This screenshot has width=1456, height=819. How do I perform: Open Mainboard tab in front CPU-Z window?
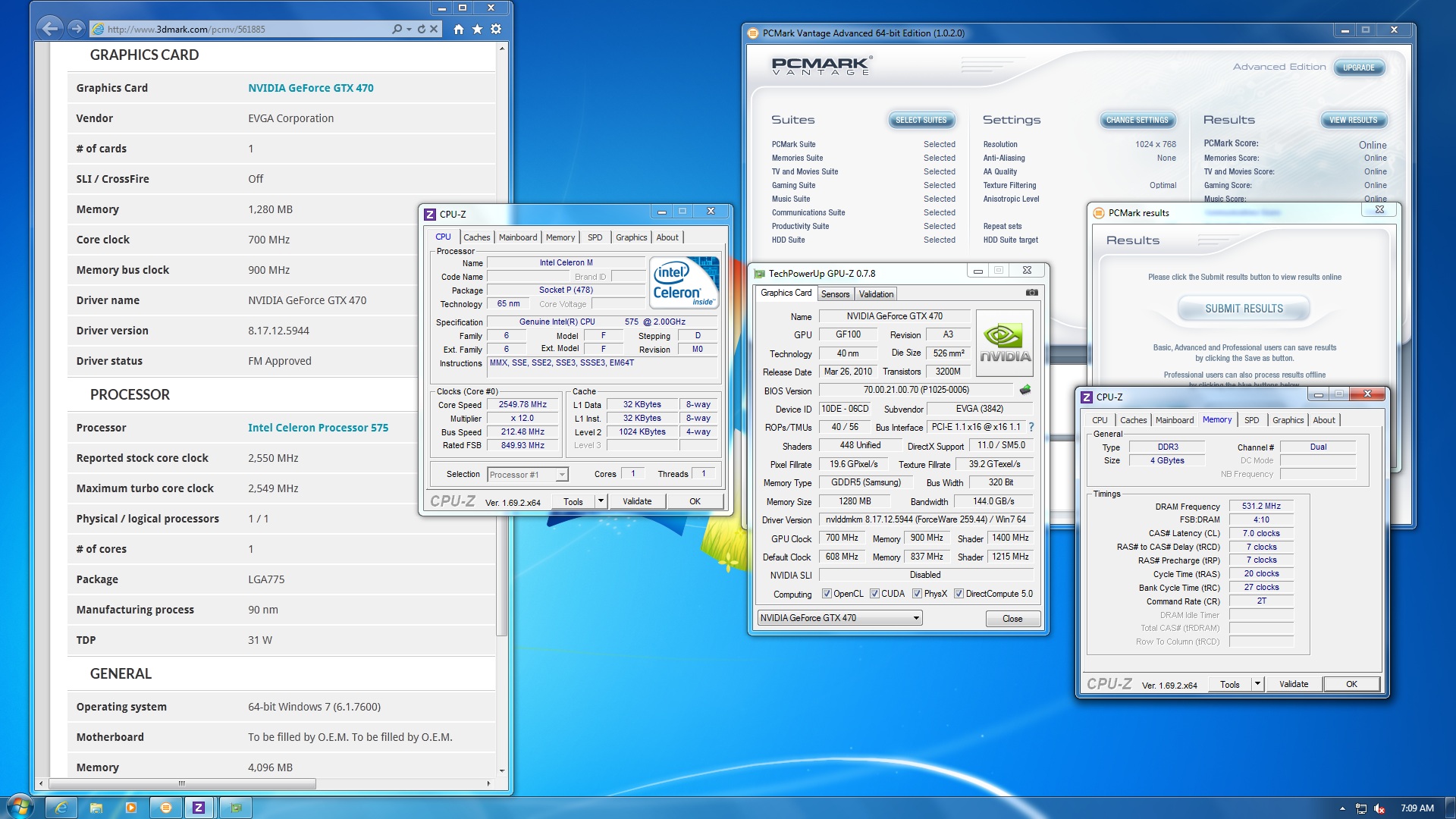[518, 237]
